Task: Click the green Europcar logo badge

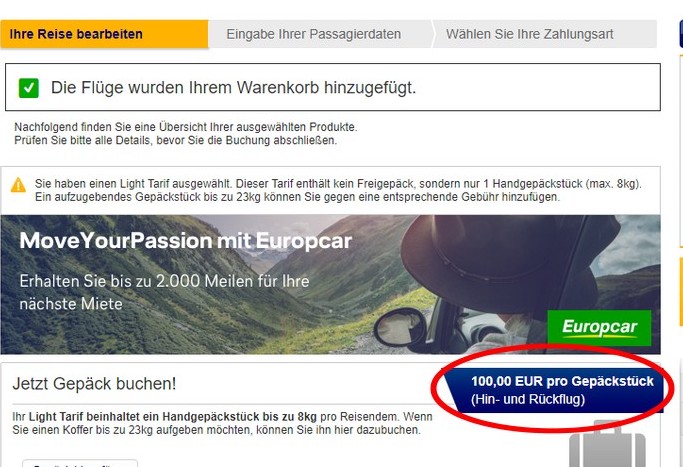Action: (x=599, y=327)
